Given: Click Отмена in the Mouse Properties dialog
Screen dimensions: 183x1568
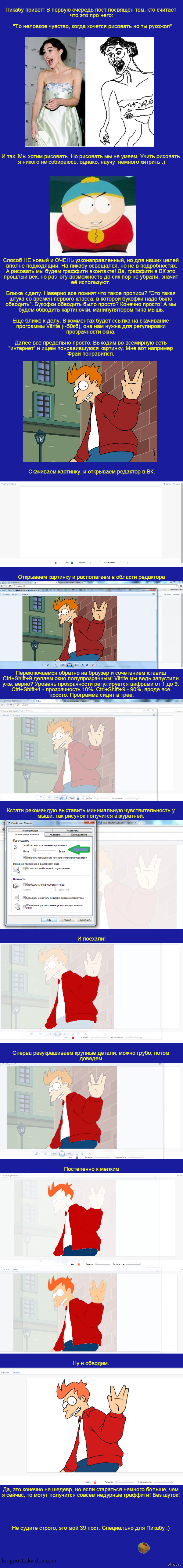Looking at the screenshot, I should 67,920.
